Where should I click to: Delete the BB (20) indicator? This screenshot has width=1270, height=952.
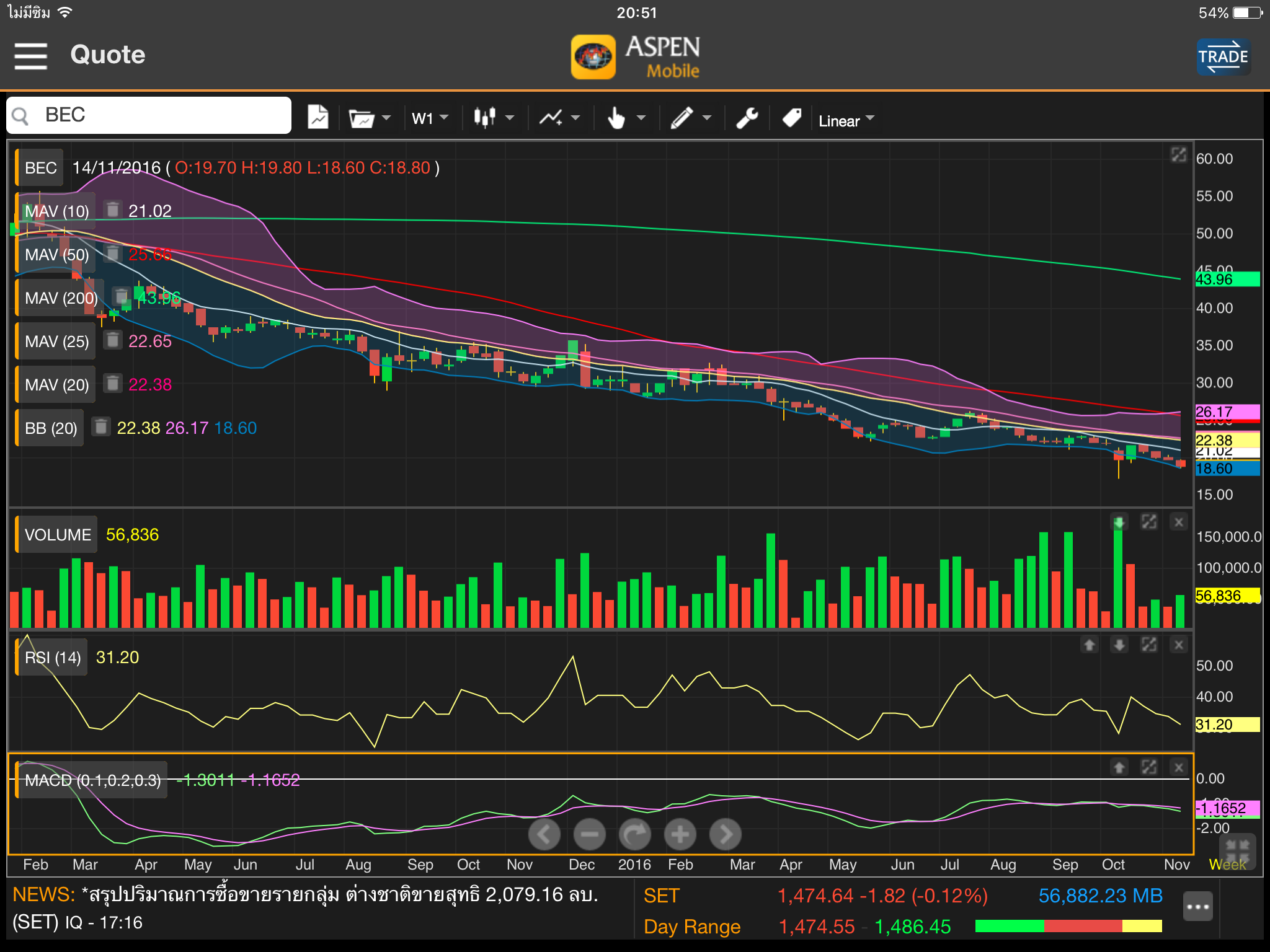coord(101,427)
